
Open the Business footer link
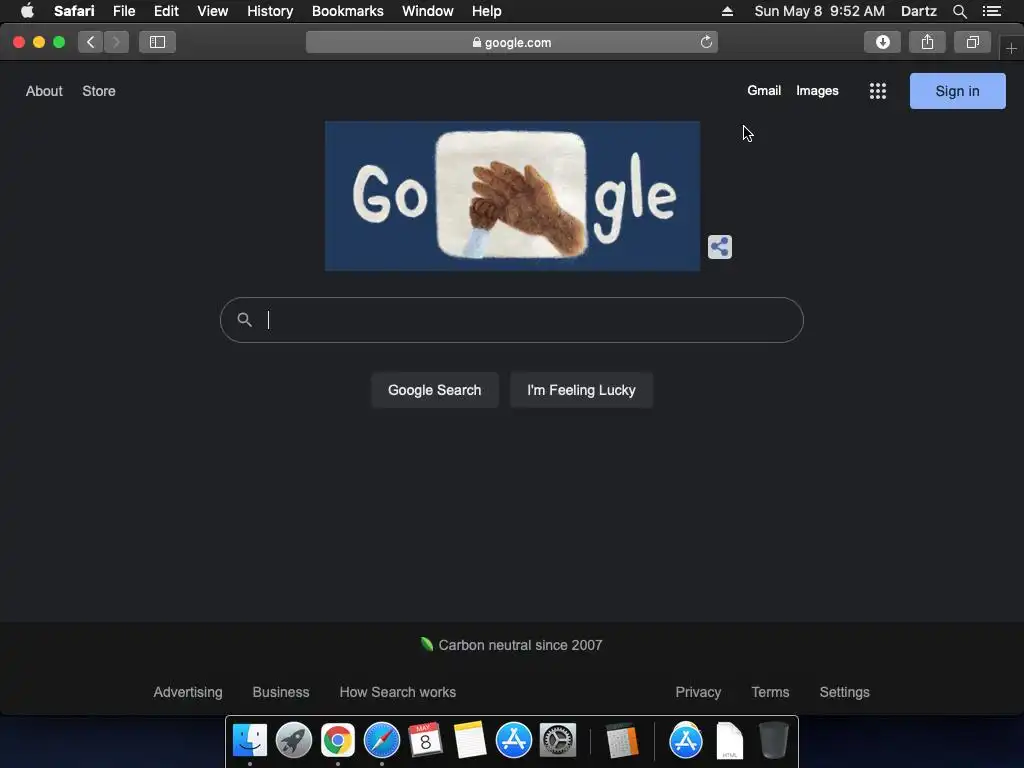(x=281, y=692)
